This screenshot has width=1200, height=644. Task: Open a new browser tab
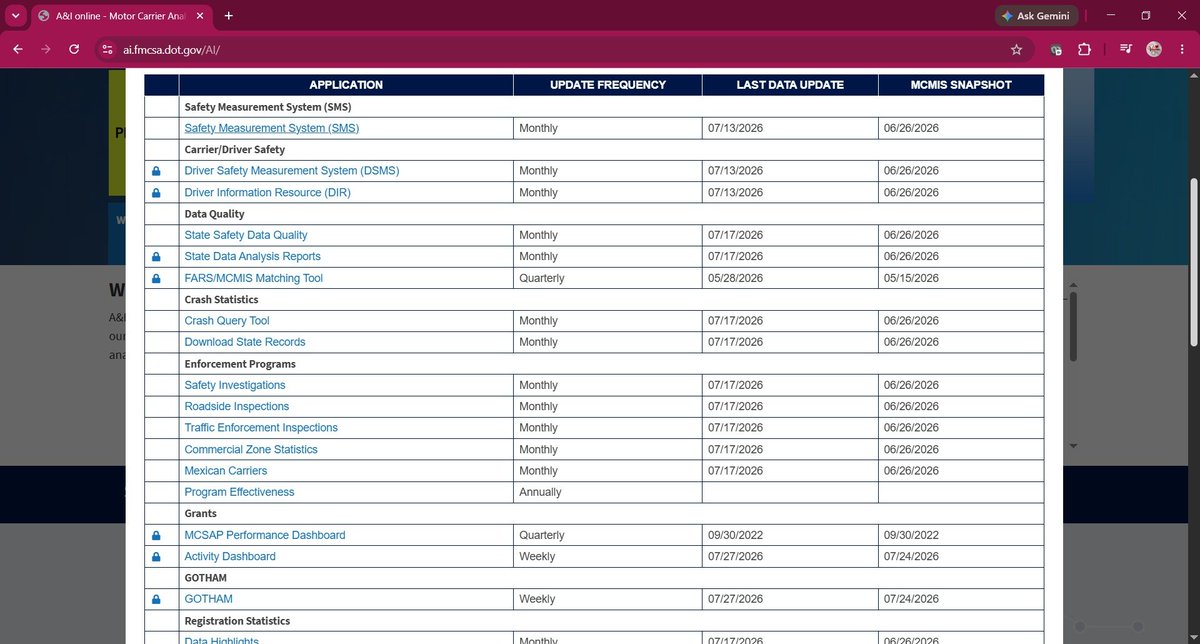pyautogui.click(x=229, y=16)
